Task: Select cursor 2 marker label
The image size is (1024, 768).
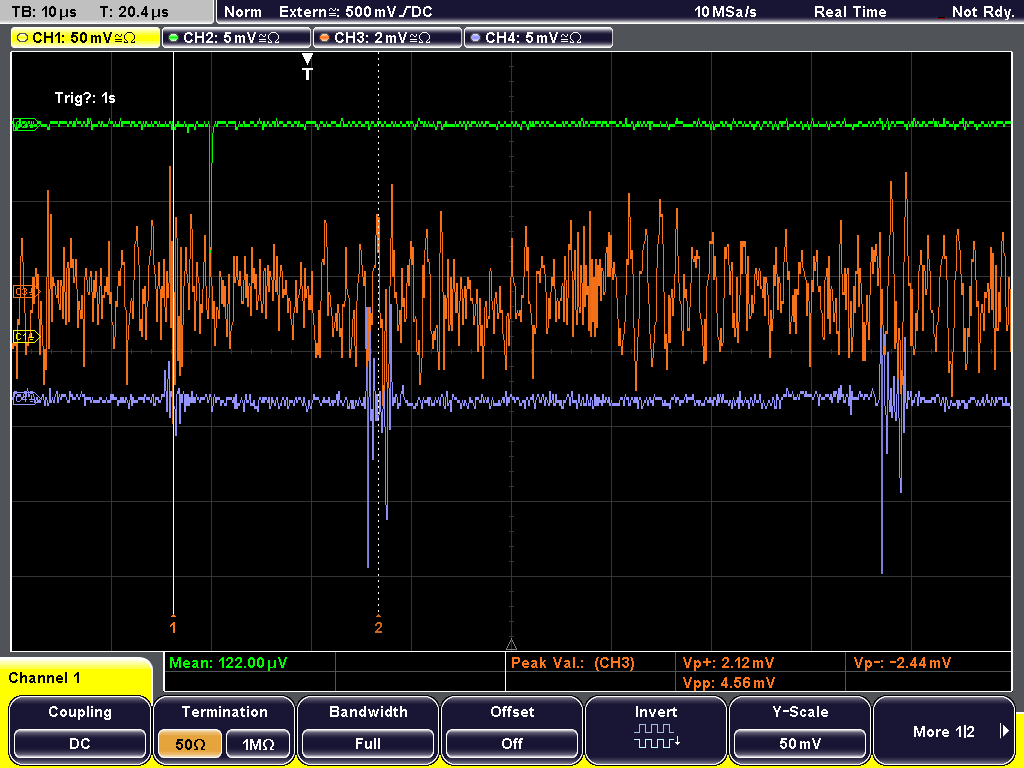Action: point(378,626)
